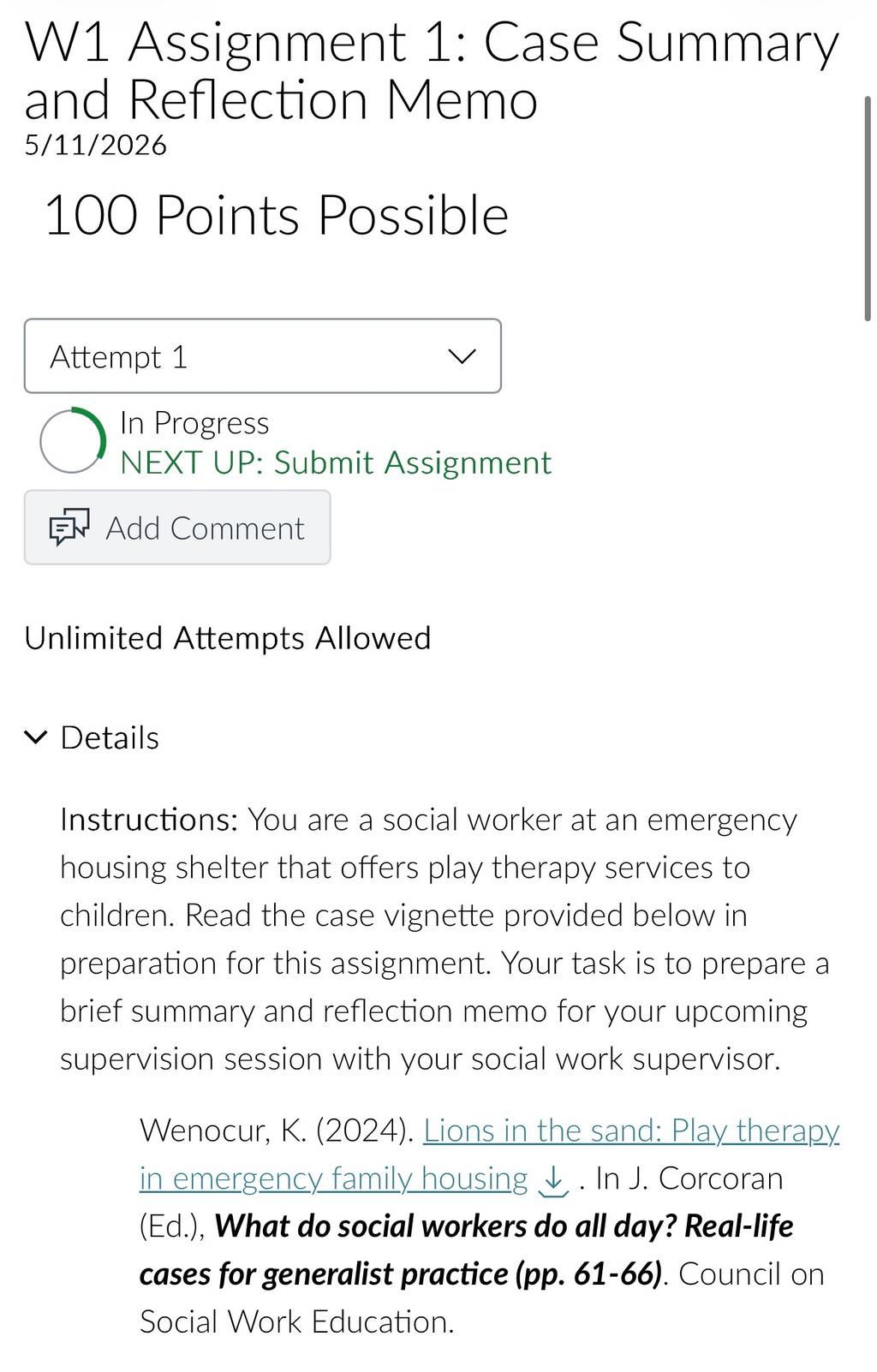
Task: Click the In Progress status label
Action: [194, 423]
